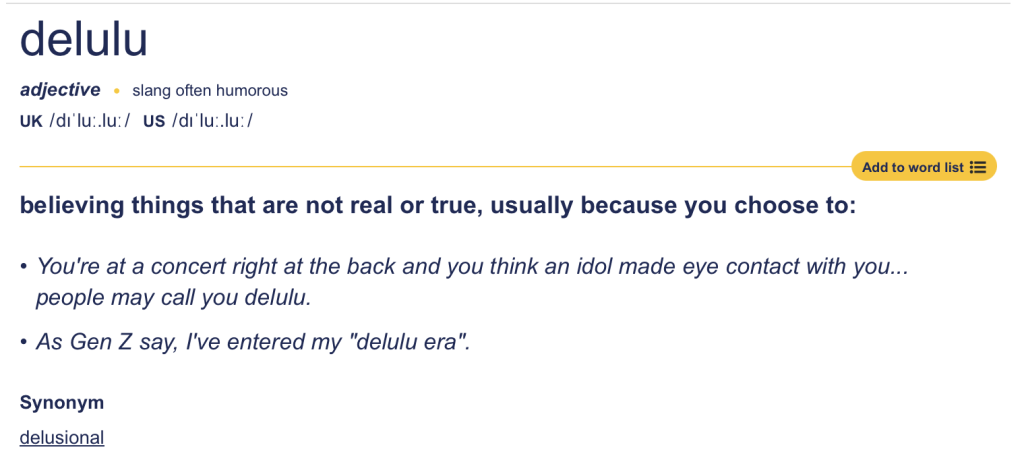Click the US phonetic pronunciation text
Viewport: 1024px width, 460px height.
(213, 122)
